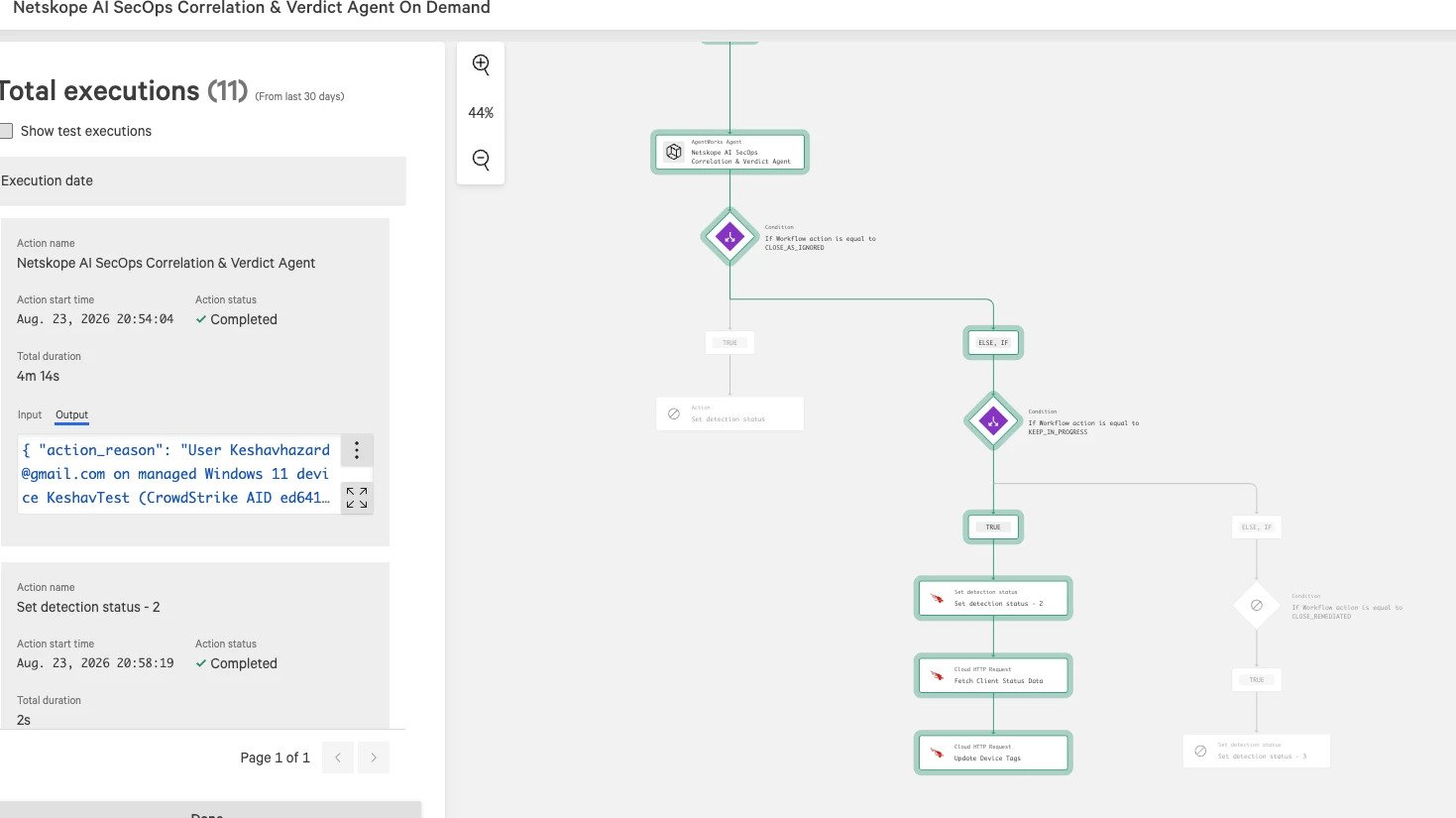Go to the next executions page
Image resolution: width=1456 pixels, height=818 pixels.
point(374,758)
